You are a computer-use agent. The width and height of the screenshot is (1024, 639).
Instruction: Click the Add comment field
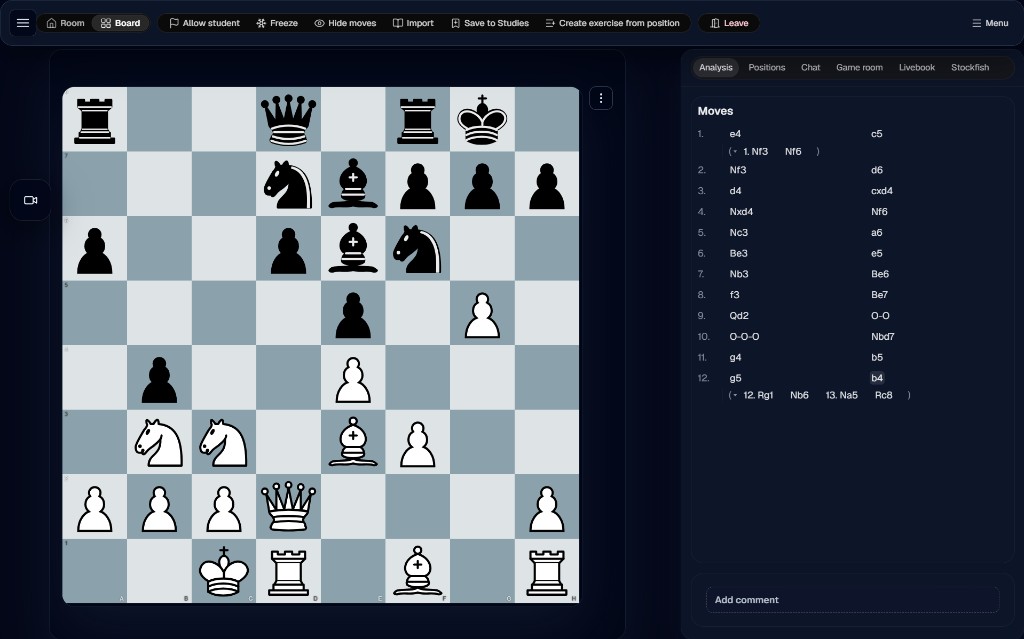tap(852, 600)
